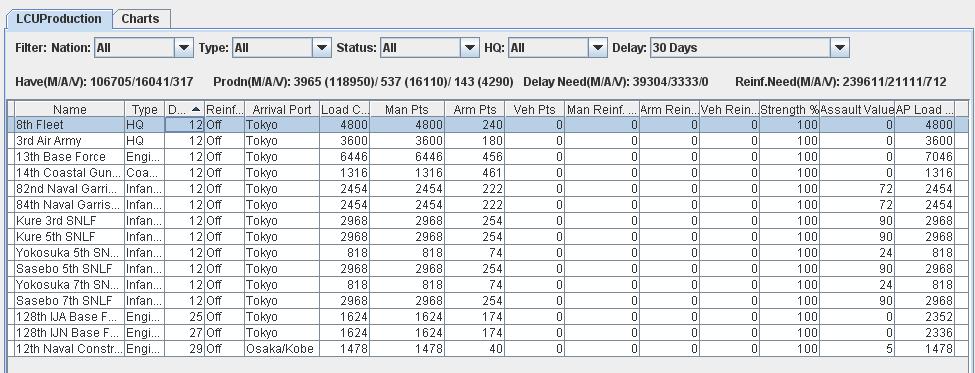Select the Yokosuka 7th SNLF row name
975x373 pixels.
[x=70, y=285]
